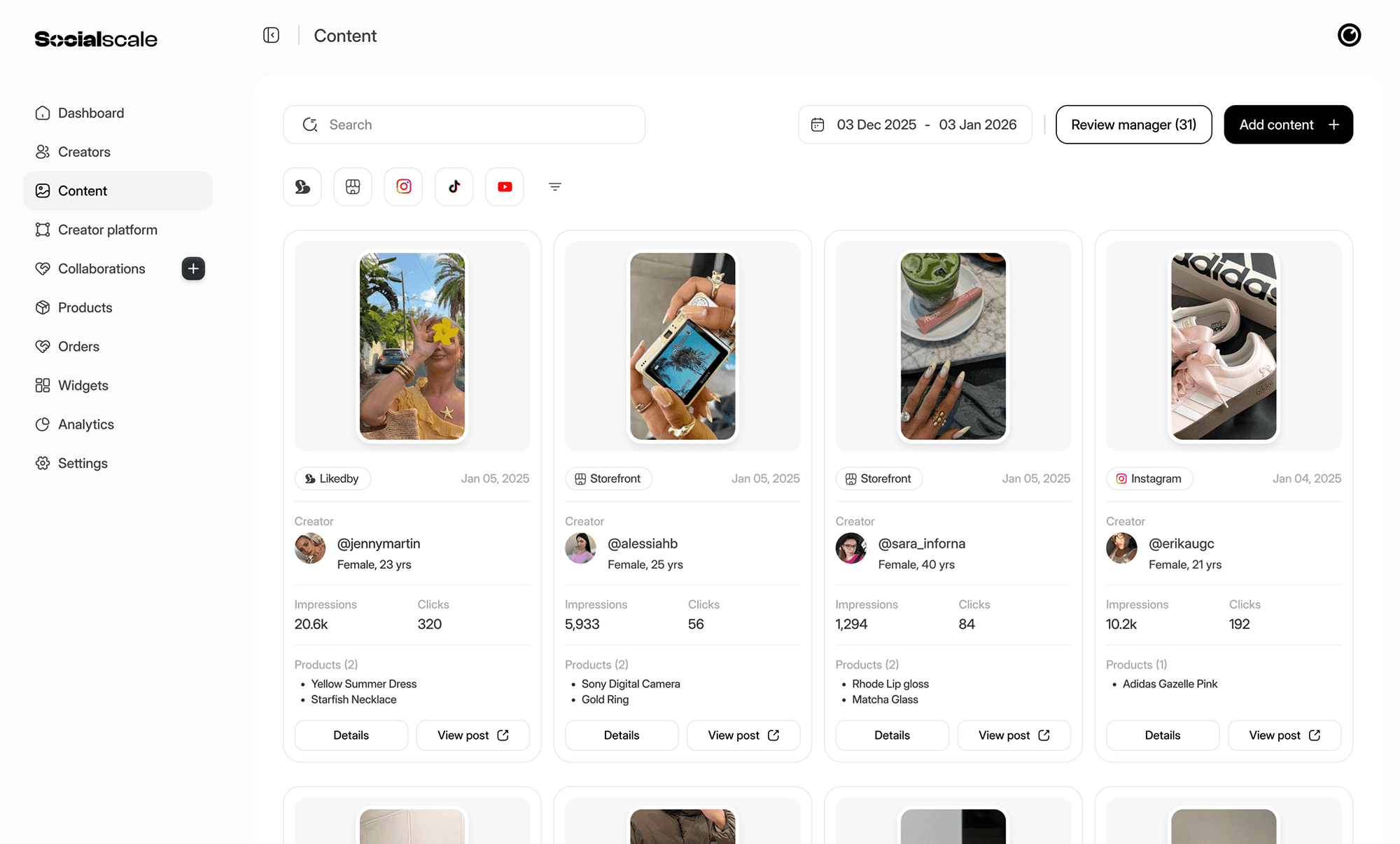
Task: Click the Add content button
Action: pyautogui.click(x=1288, y=125)
